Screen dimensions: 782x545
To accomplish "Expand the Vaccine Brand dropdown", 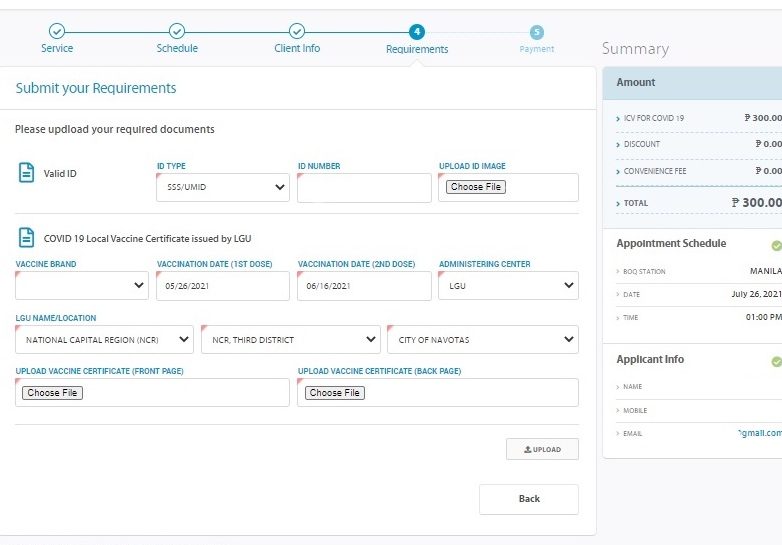I will [x=82, y=286].
